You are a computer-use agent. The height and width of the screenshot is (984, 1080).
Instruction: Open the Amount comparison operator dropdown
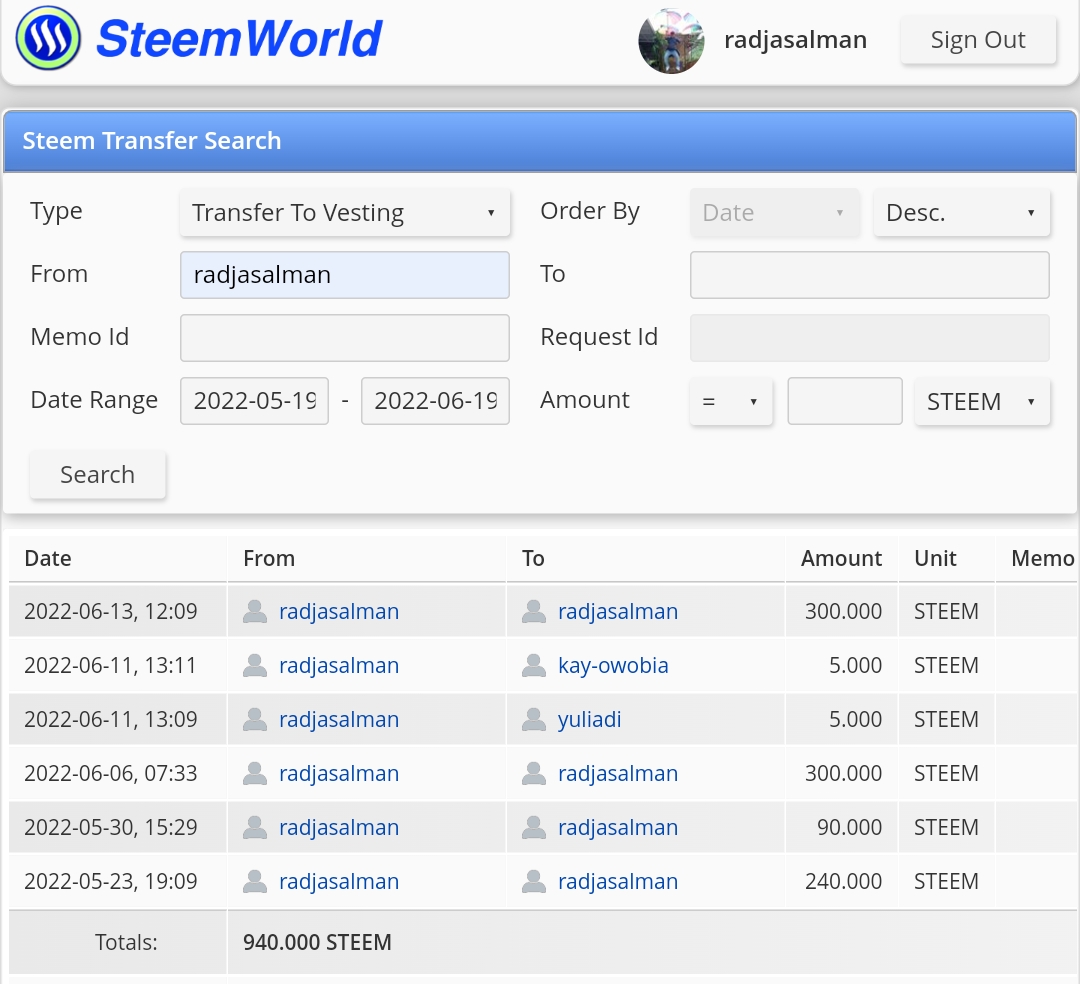coord(731,401)
